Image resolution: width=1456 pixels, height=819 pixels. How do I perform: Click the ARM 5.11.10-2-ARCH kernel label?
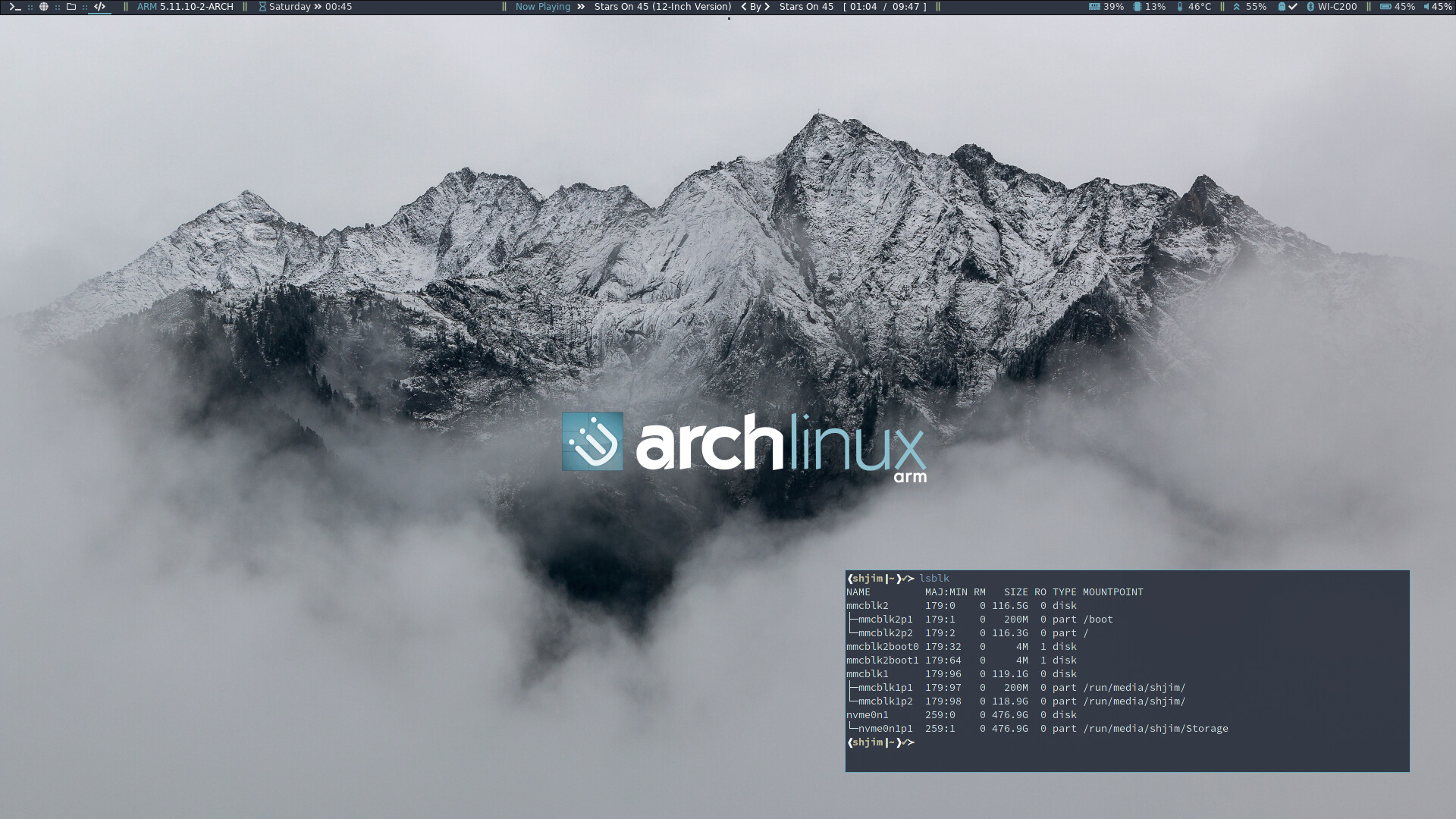coord(185,7)
